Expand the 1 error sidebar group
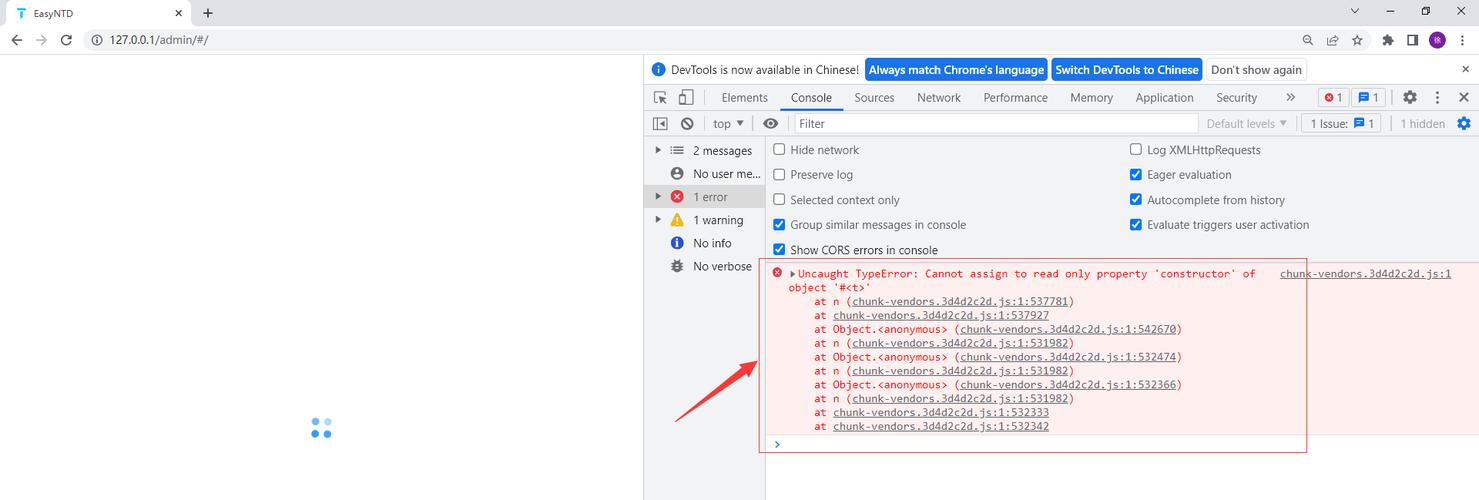The image size is (1479, 500). tap(658, 197)
